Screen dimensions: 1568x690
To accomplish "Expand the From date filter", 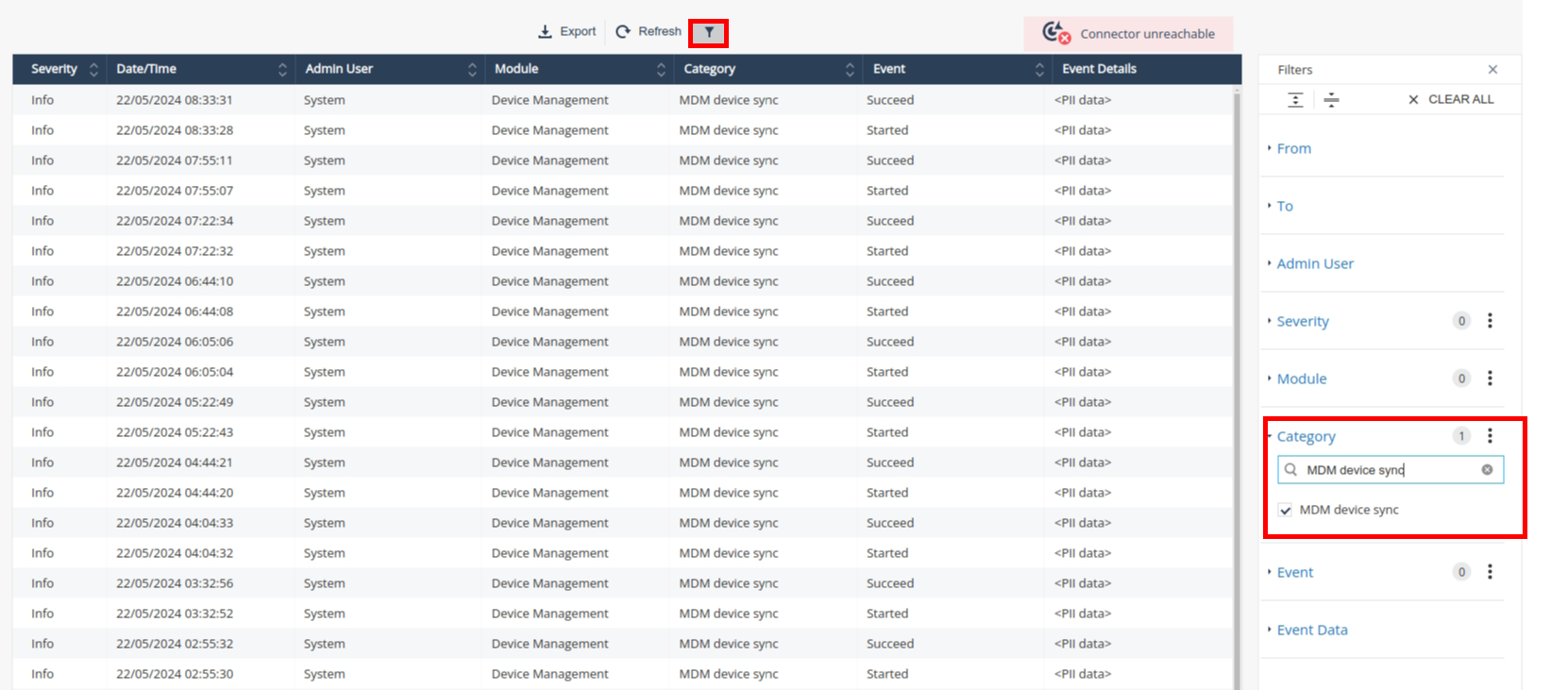I will tap(1293, 149).
